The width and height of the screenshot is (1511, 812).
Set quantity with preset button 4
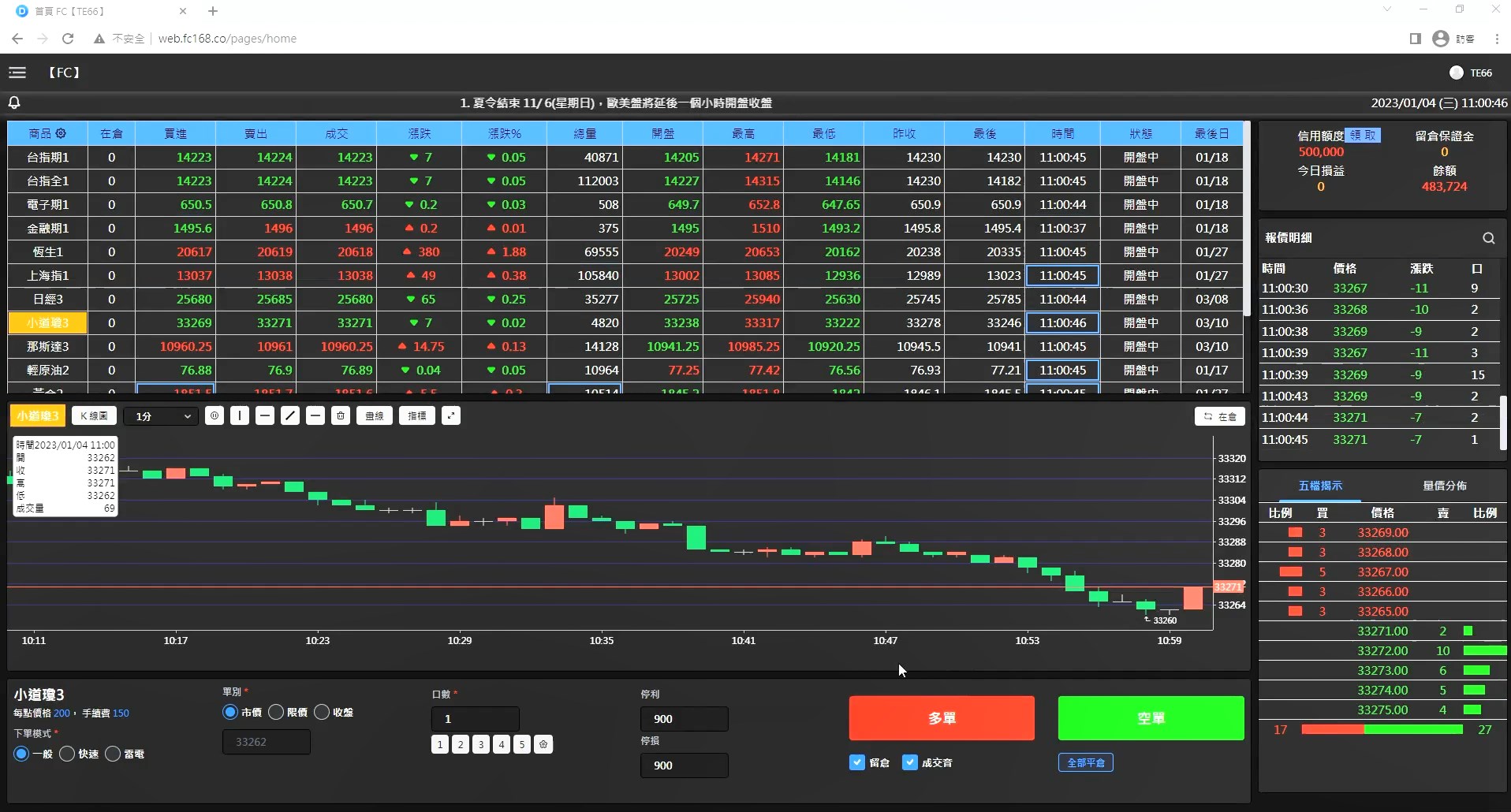click(502, 744)
